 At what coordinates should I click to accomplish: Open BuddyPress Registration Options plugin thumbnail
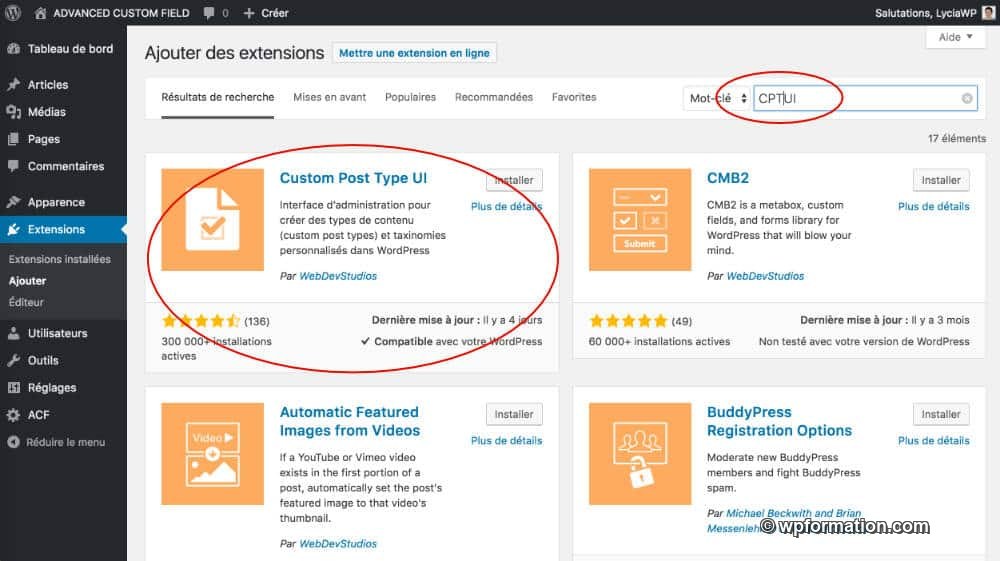coord(640,453)
